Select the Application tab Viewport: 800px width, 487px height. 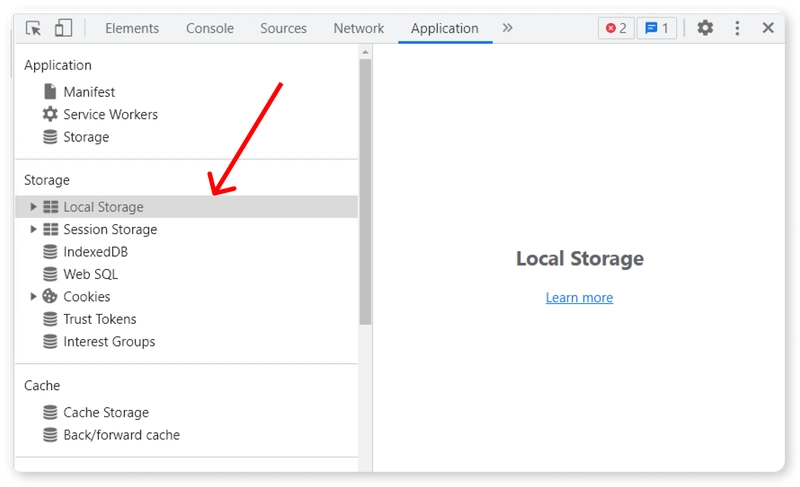pyautogui.click(x=445, y=28)
